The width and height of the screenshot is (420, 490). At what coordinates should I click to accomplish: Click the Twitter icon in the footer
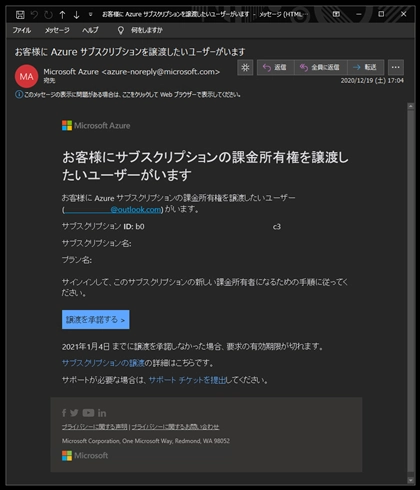point(74,413)
